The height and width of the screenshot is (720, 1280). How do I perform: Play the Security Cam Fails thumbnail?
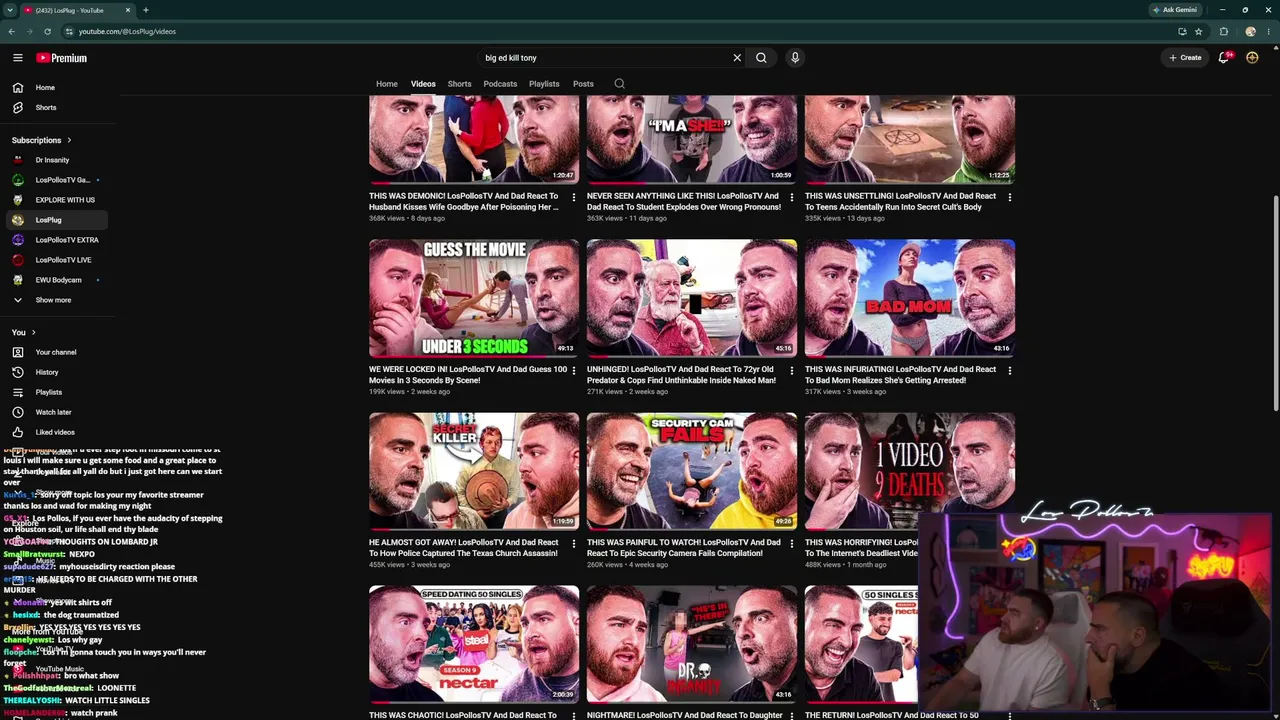(x=692, y=471)
